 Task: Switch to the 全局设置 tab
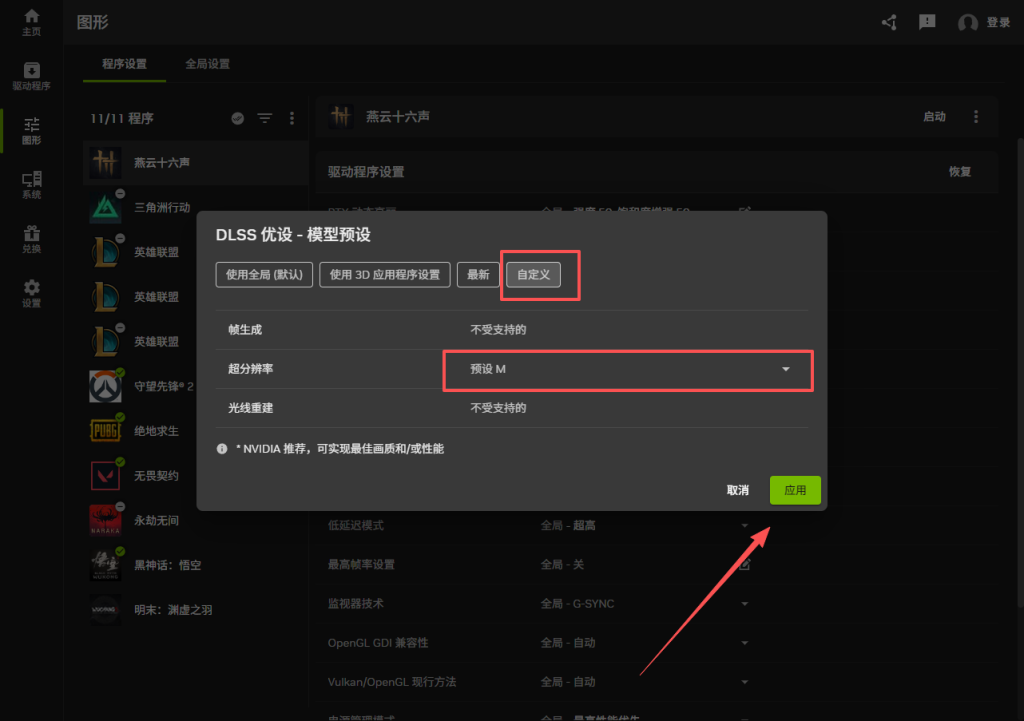[x=207, y=64]
